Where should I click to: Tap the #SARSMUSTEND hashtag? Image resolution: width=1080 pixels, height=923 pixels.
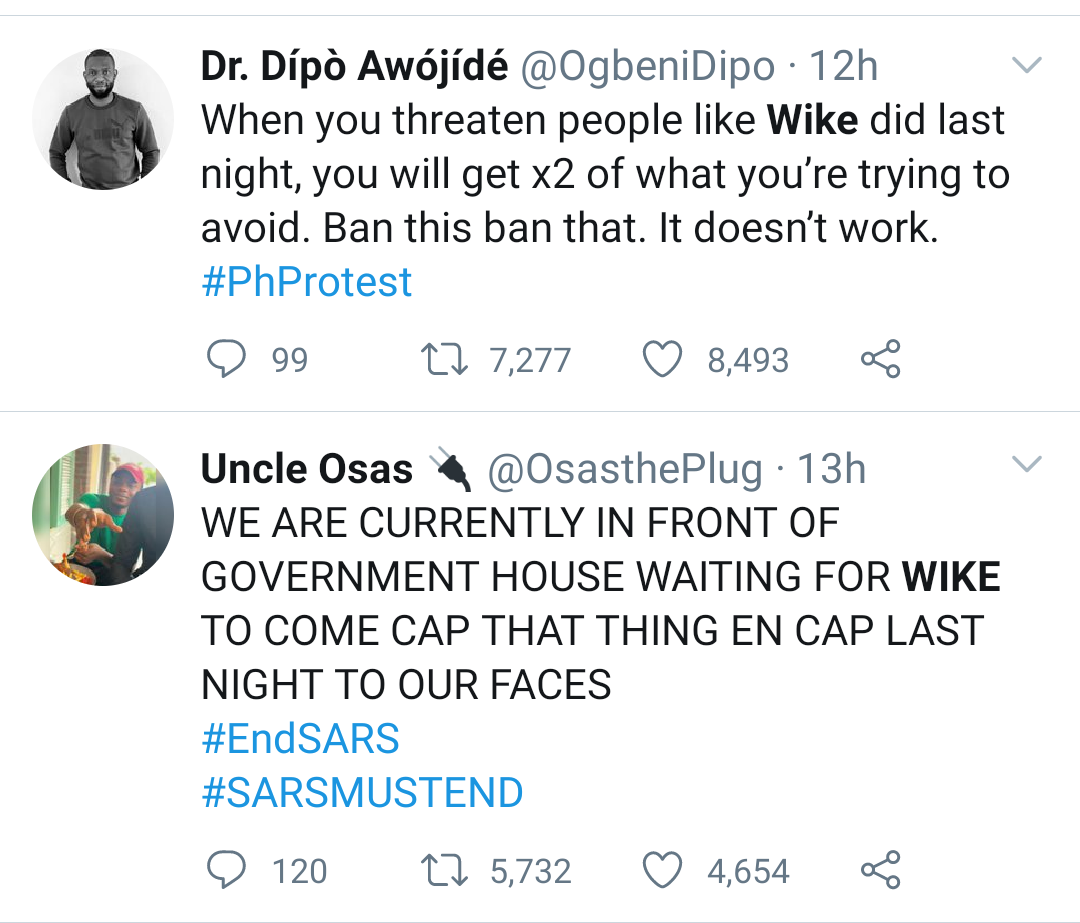(362, 793)
